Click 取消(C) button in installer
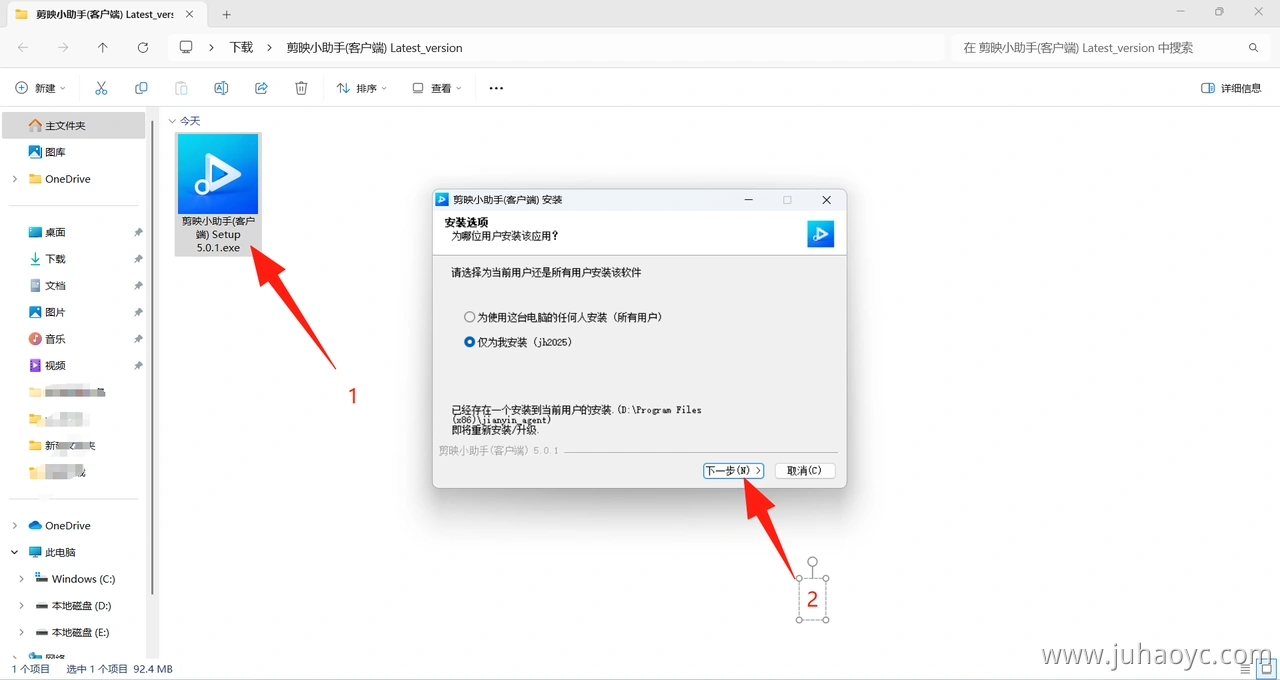The height and width of the screenshot is (680, 1280). coord(804,470)
